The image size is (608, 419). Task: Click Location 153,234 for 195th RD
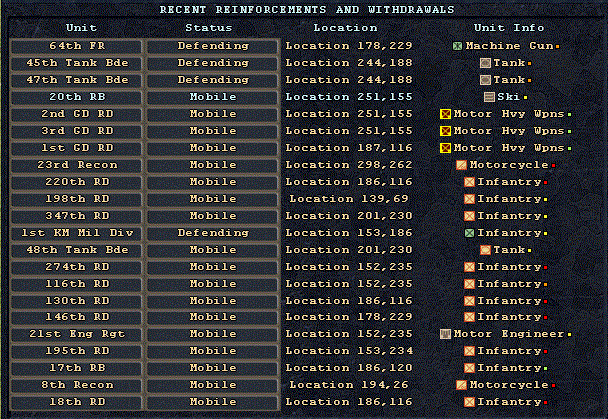(349, 351)
